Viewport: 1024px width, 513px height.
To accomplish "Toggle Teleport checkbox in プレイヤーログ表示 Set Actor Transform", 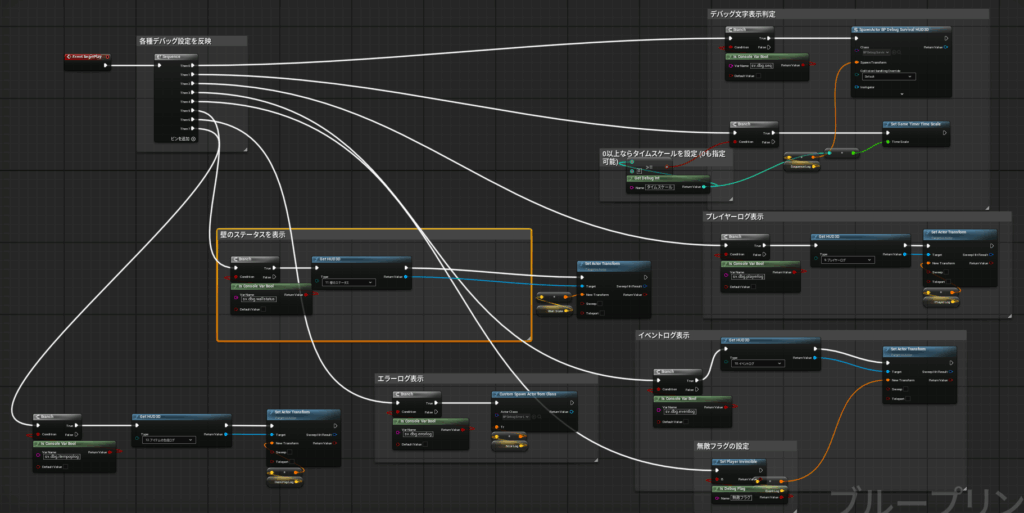I will [x=950, y=282].
